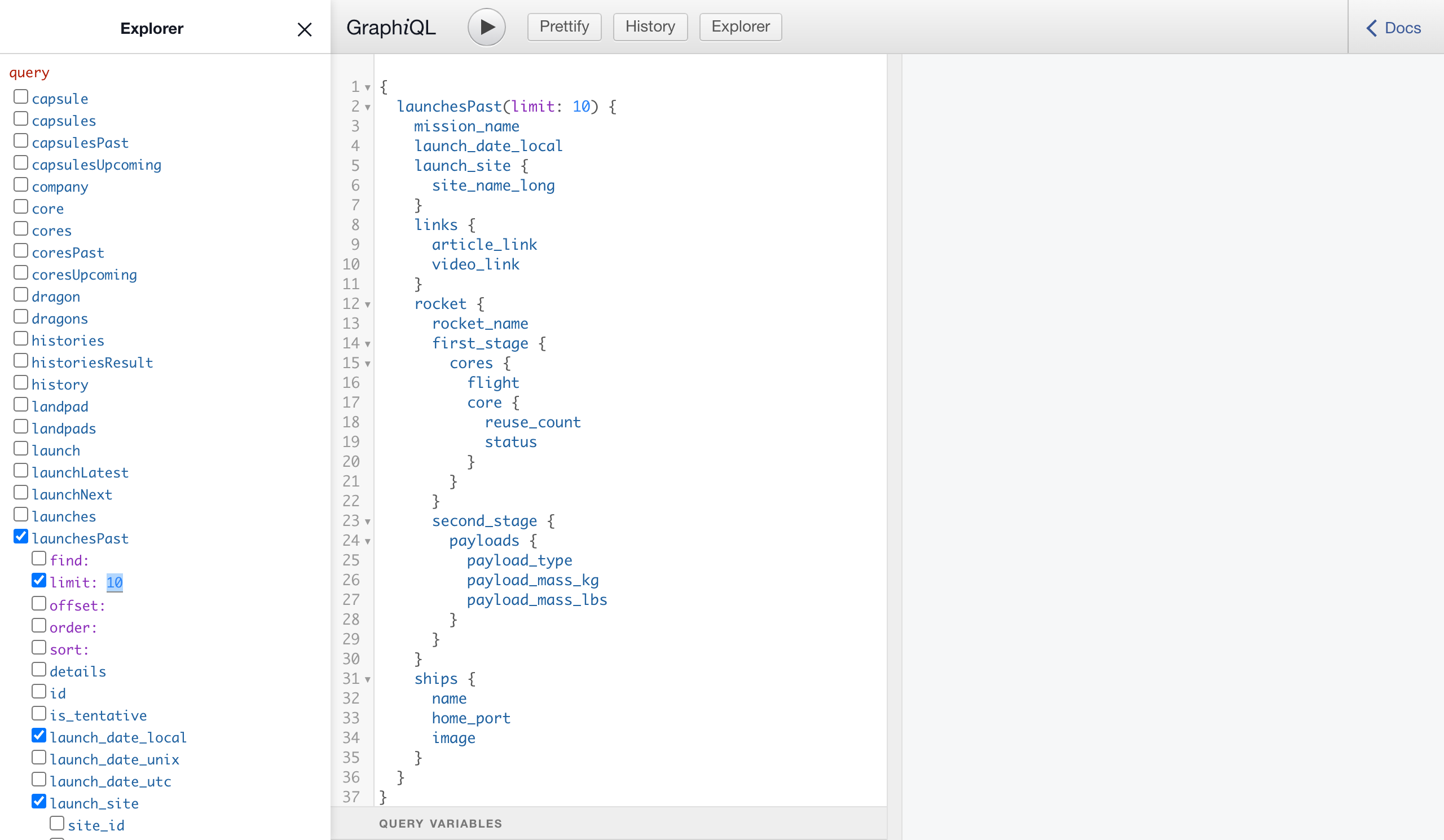This screenshot has width=1444, height=840.
Task: Click the query keyword in Explorer
Action: [29, 73]
